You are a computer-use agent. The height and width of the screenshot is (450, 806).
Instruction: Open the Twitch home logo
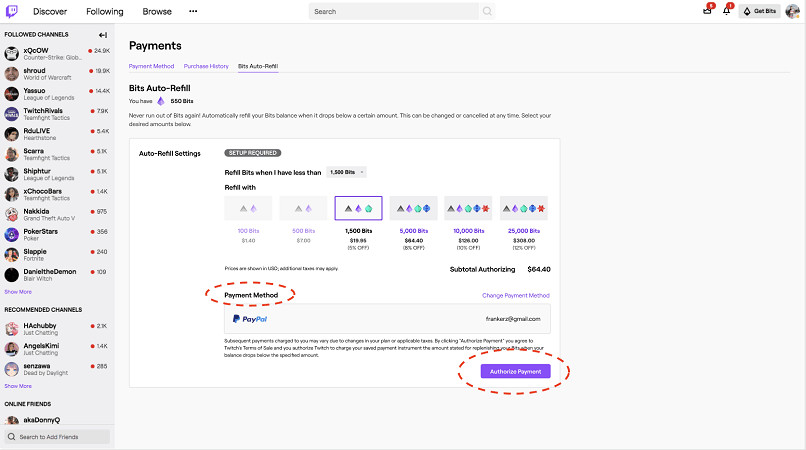11,11
